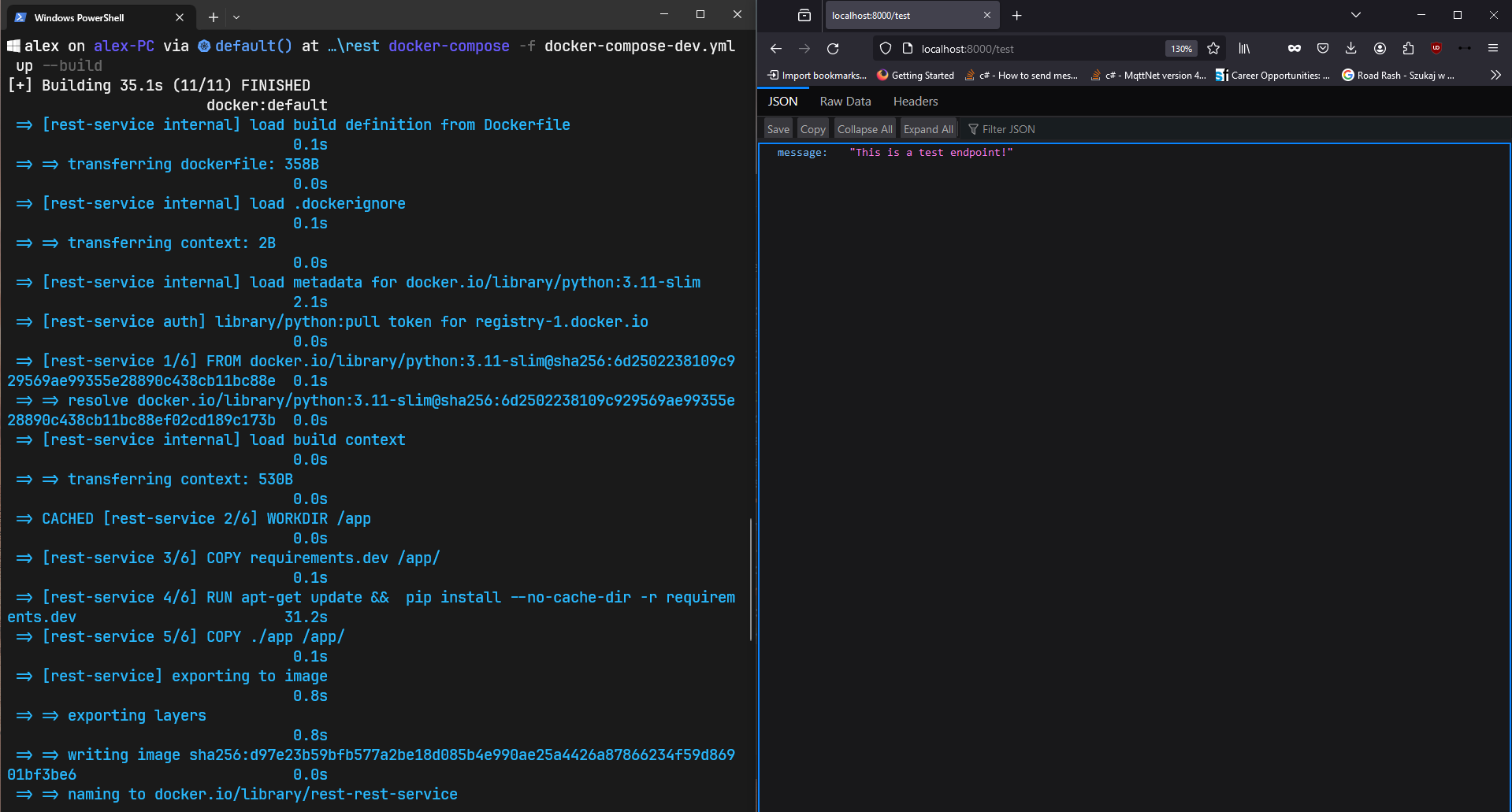This screenshot has width=1512, height=812.
Task: Copy the JSON response
Action: (x=813, y=129)
